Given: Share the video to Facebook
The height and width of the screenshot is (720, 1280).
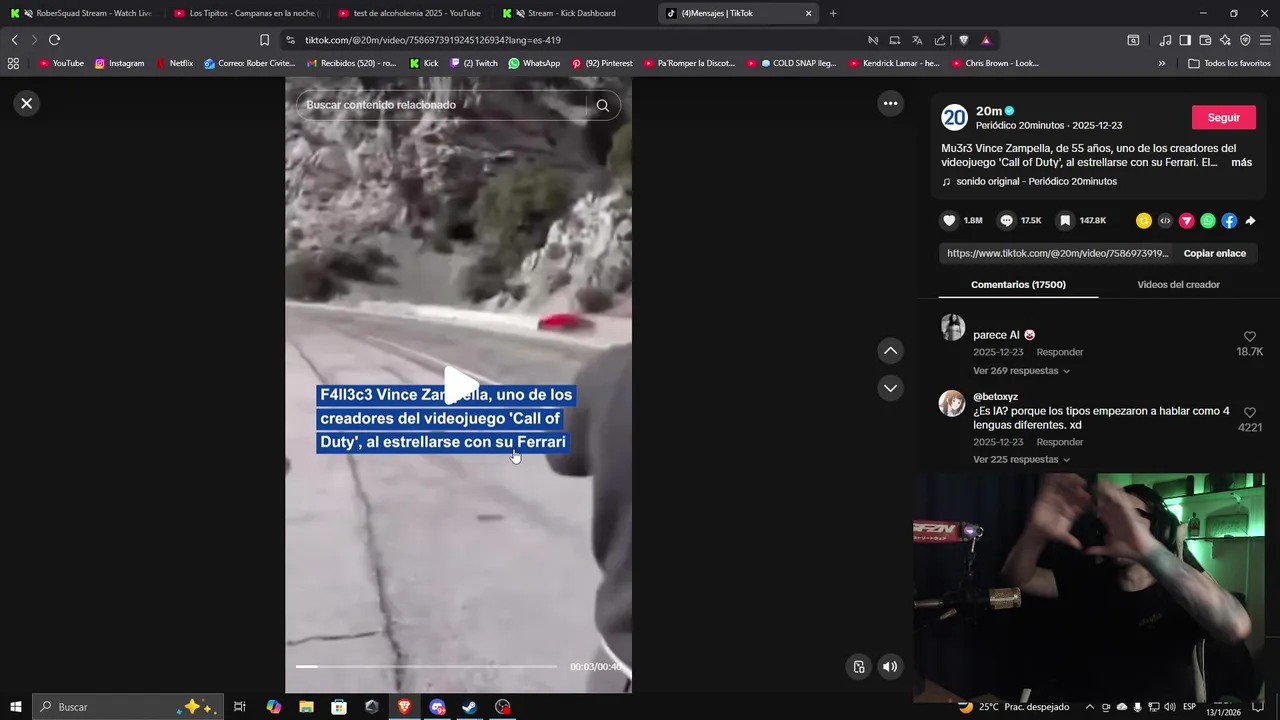Looking at the screenshot, I should click(1229, 220).
